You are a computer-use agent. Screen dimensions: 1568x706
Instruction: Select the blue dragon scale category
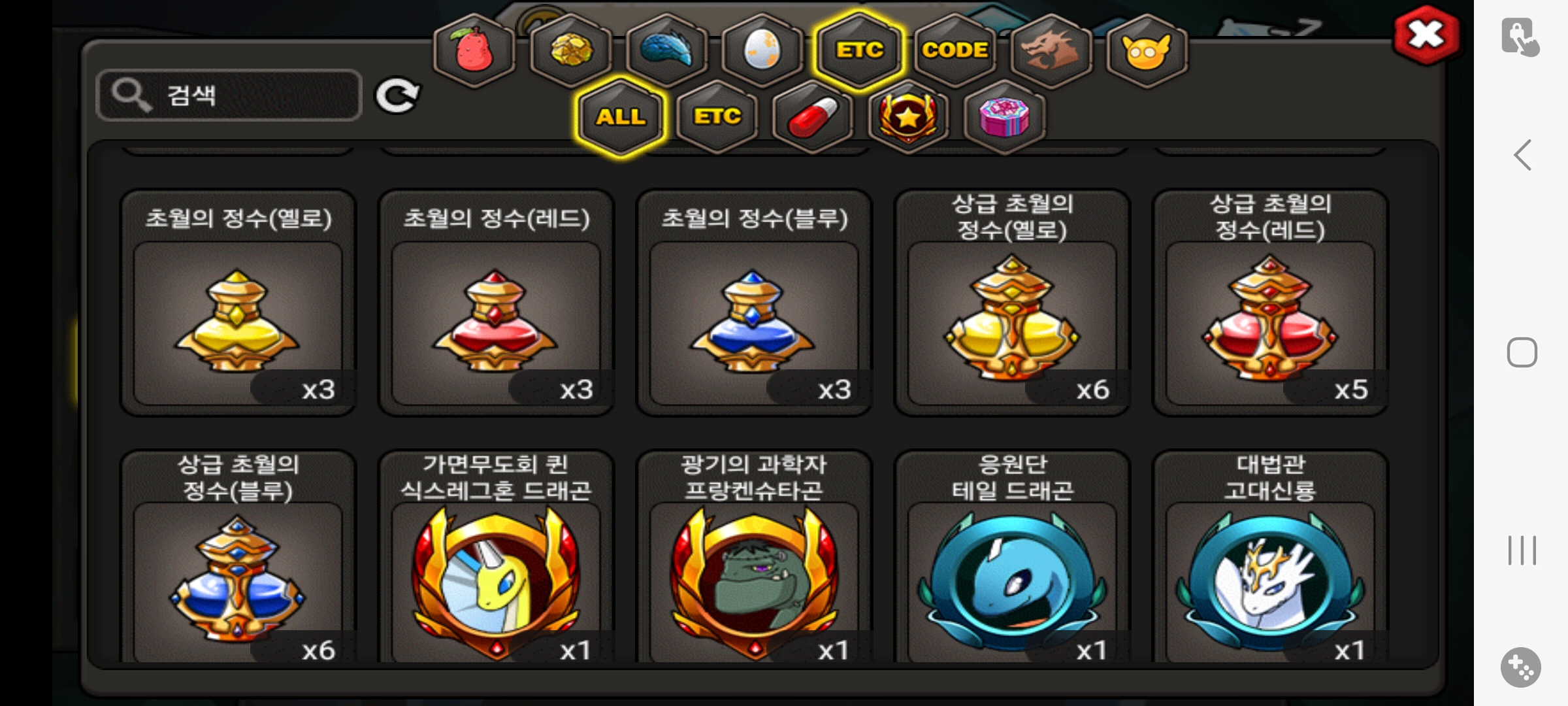[666, 50]
